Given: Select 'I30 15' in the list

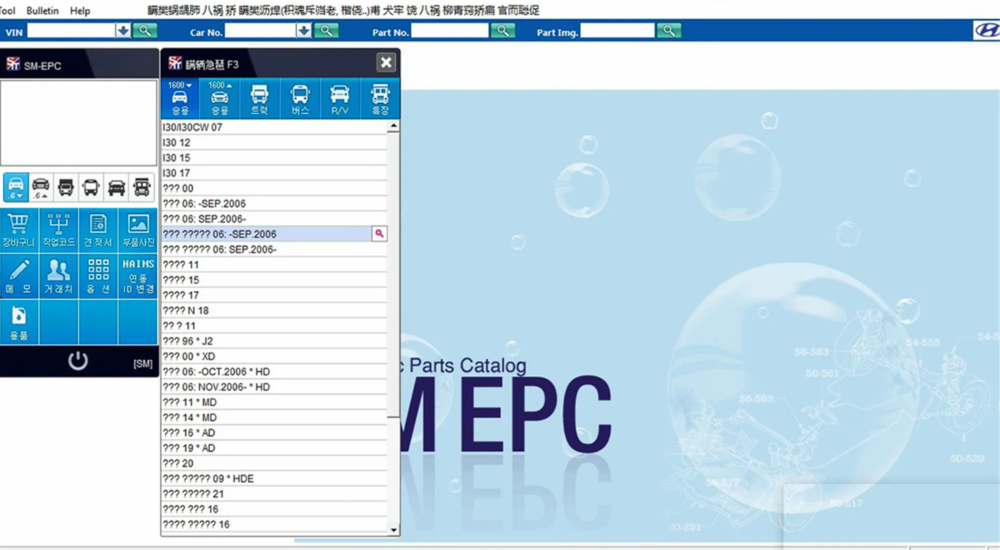Looking at the screenshot, I should click(274, 158).
